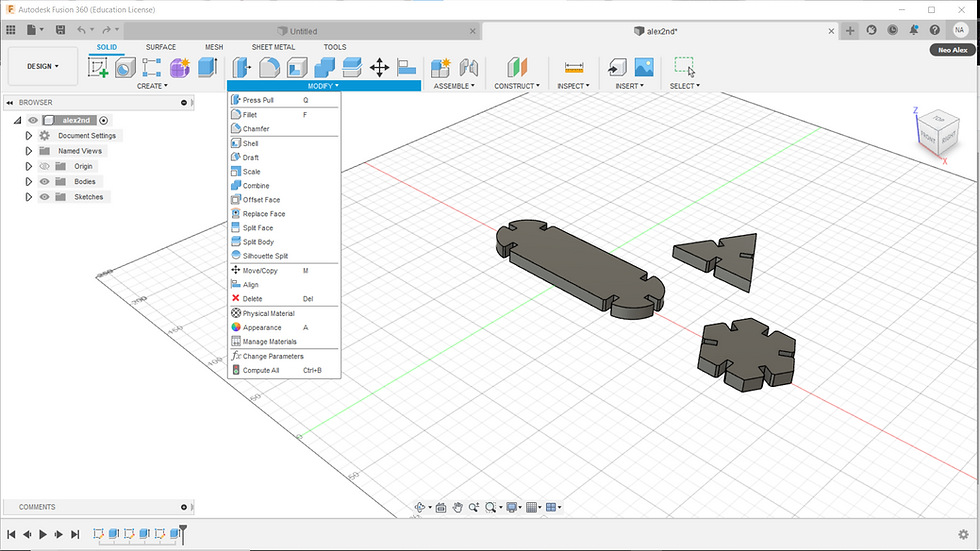Click the Redo arrow
980x551 pixels.
click(x=106, y=29)
